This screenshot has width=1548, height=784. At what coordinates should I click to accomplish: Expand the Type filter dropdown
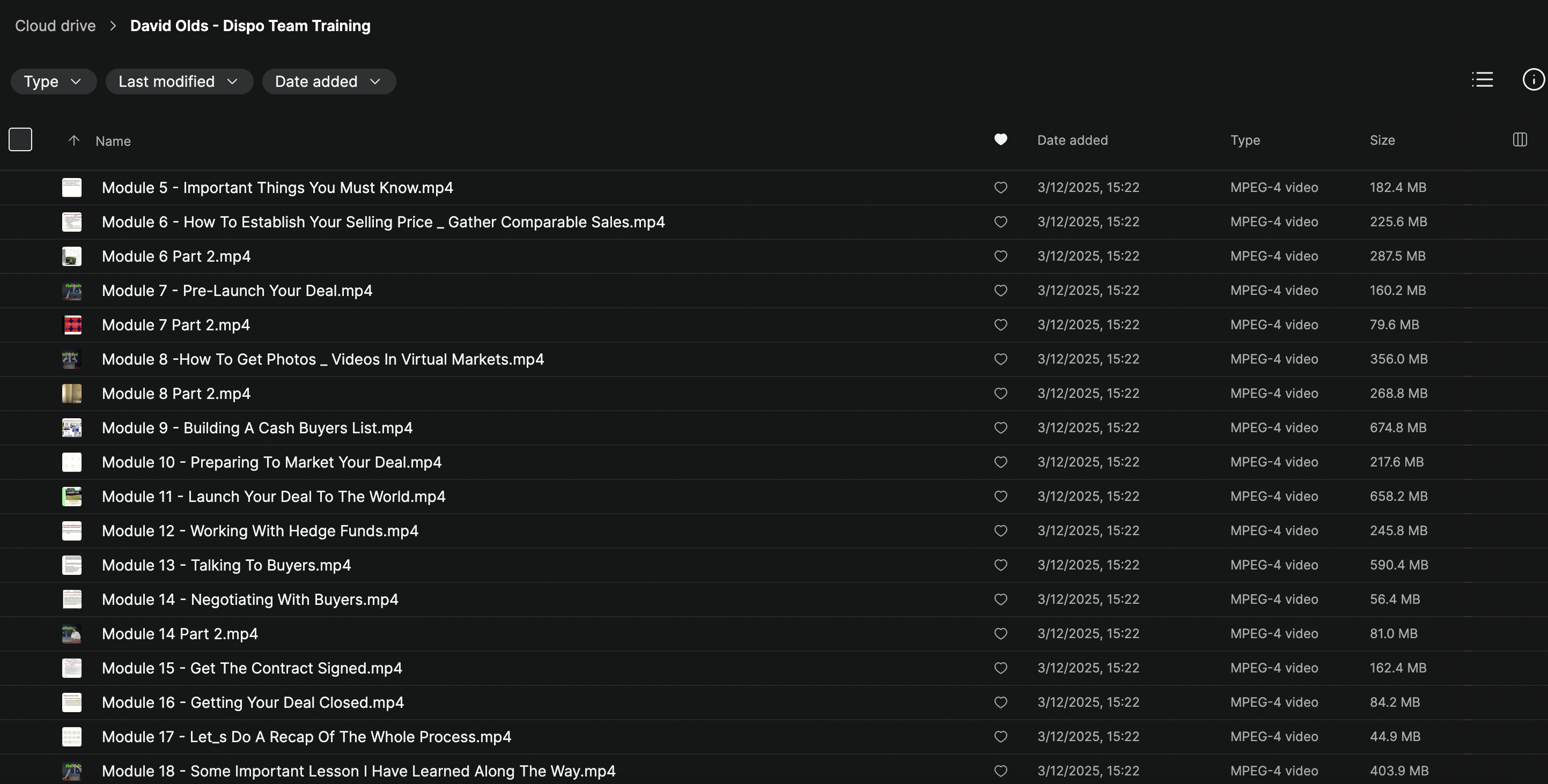pos(53,82)
